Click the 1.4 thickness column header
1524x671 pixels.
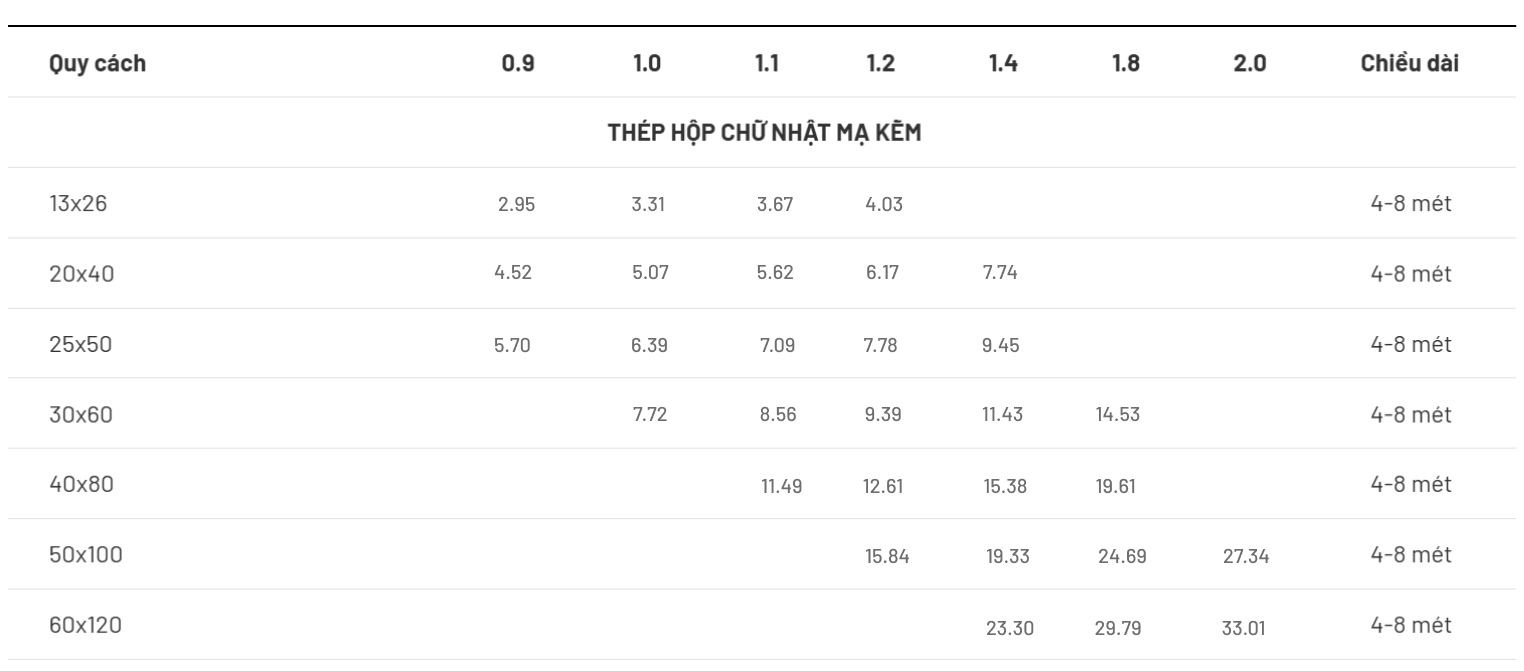1003,64
